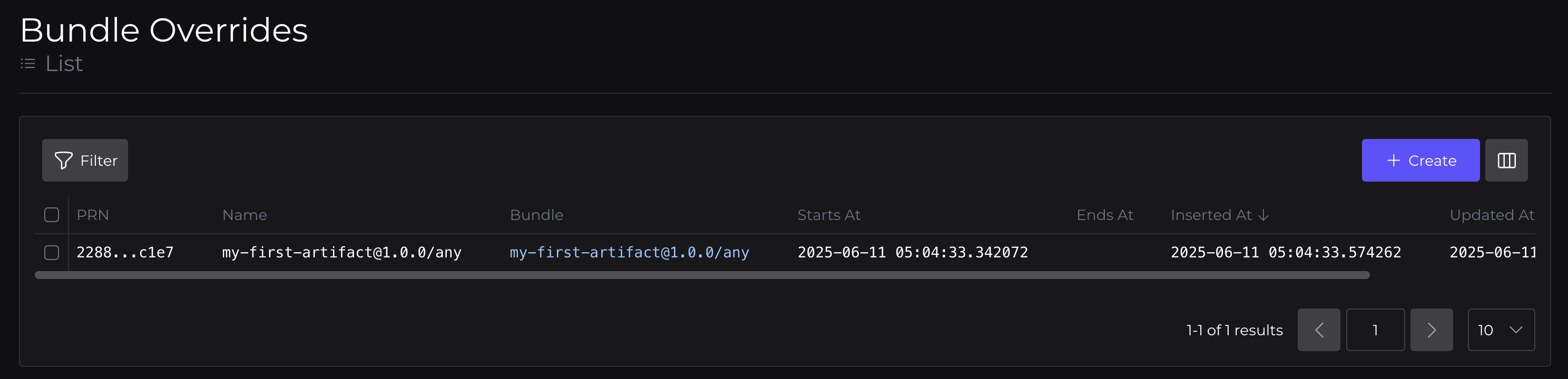1568x379 pixels.
Task: Click the funnel Filter icon
Action: click(x=63, y=161)
